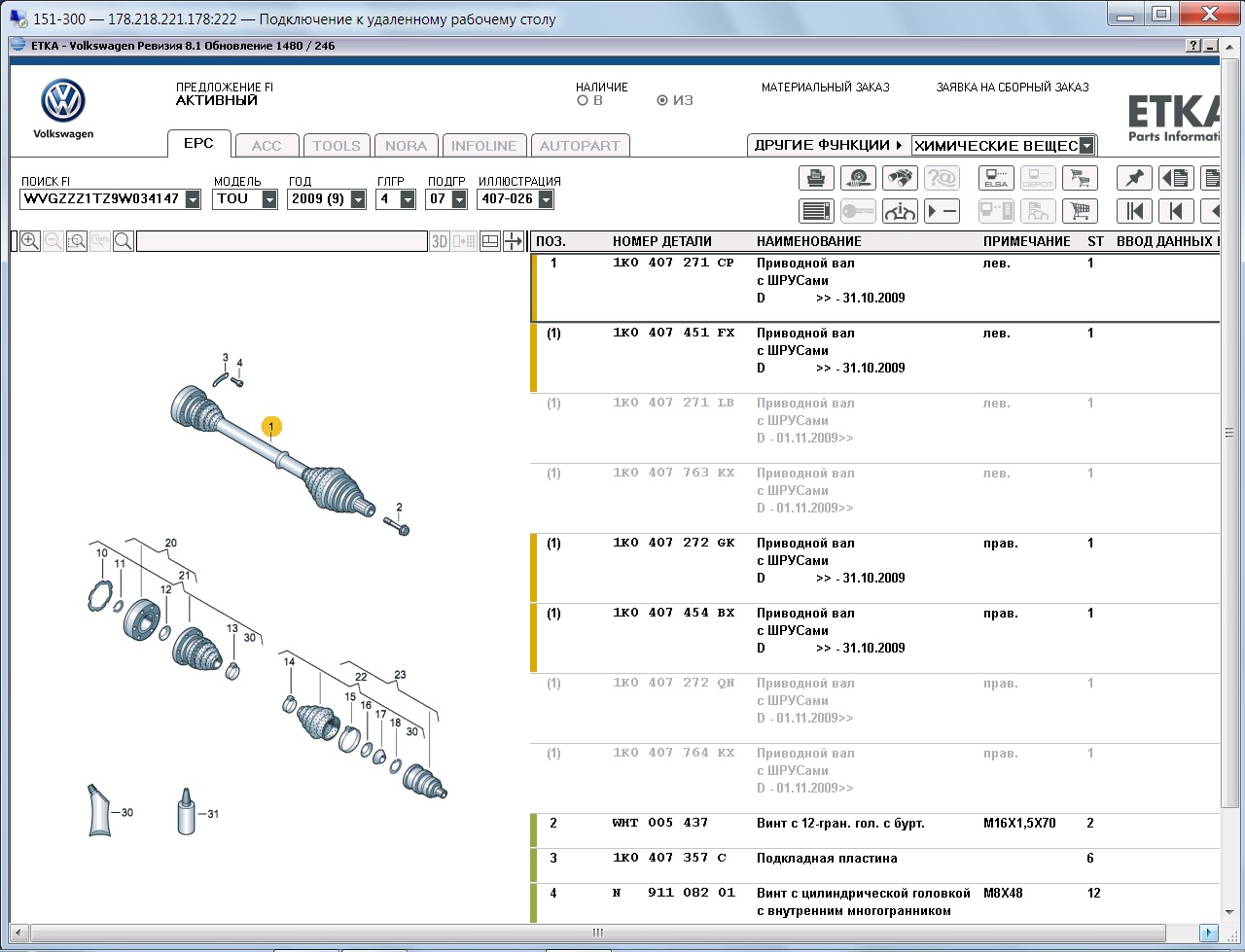Click the Volkswagen logo
Image resolution: width=1245 pixels, height=952 pixels.
(x=63, y=108)
